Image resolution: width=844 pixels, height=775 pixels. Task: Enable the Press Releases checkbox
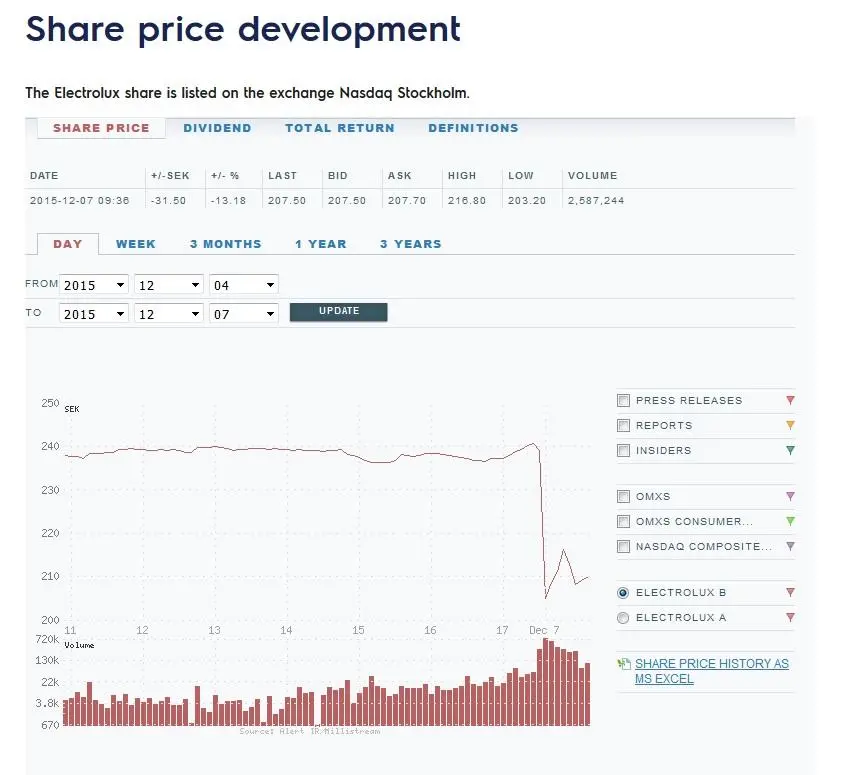pyautogui.click(x=623, y=400)
